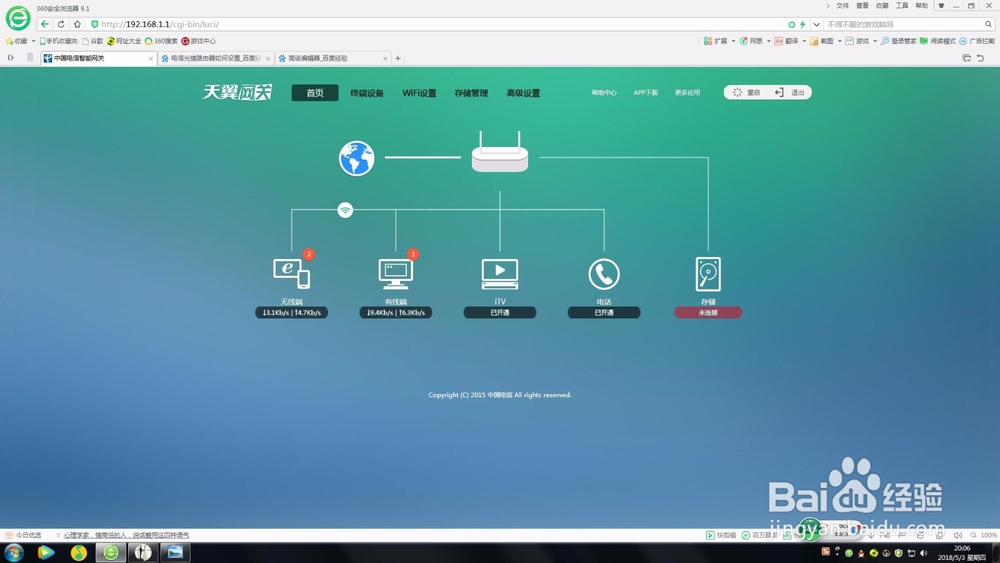
Task: Expand the address bar history dropdown arrow
Action: point(816,24)
